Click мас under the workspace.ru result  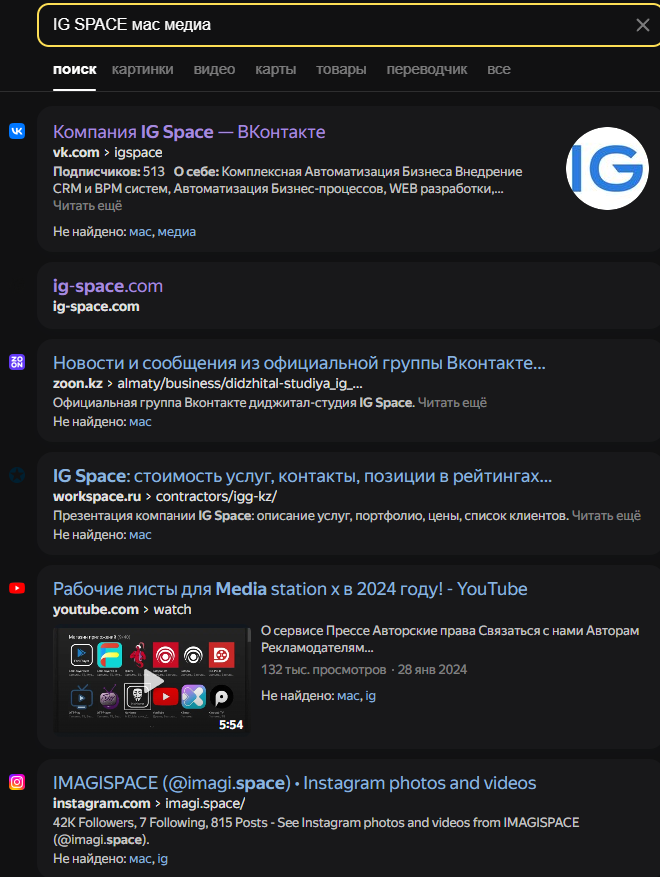(140, 535)
